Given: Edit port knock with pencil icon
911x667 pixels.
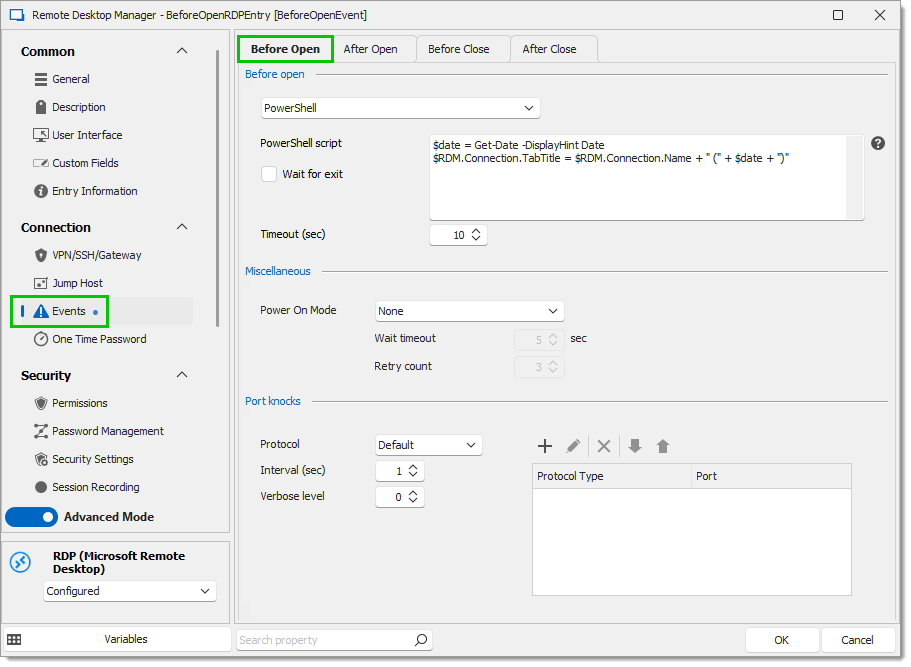Looking at the screenshot, I should coord(573,446).
